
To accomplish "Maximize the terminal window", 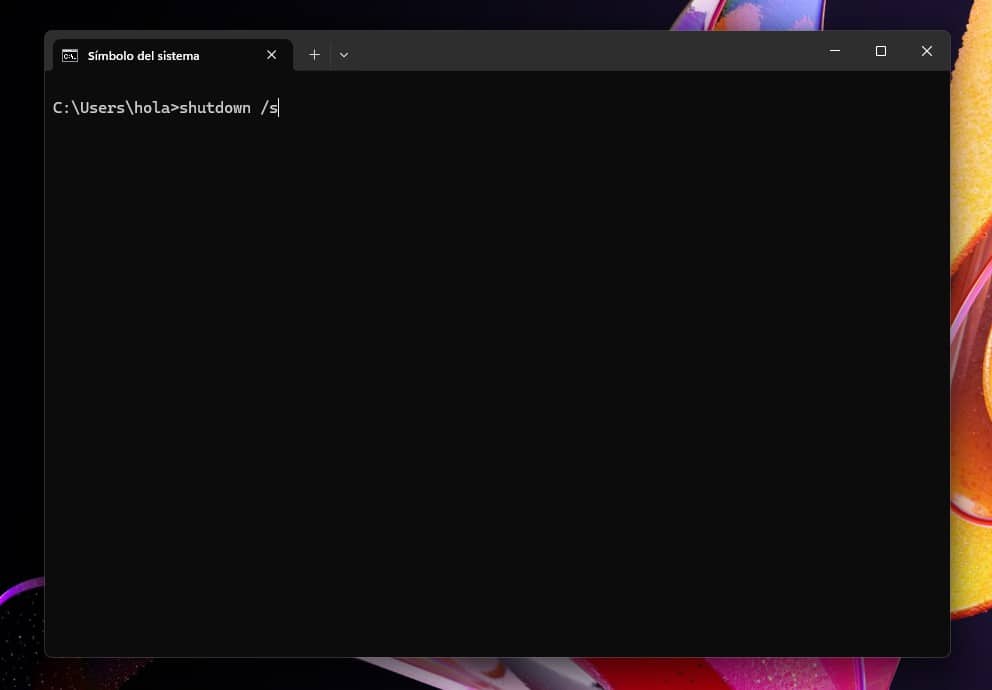I will (881, 51).
